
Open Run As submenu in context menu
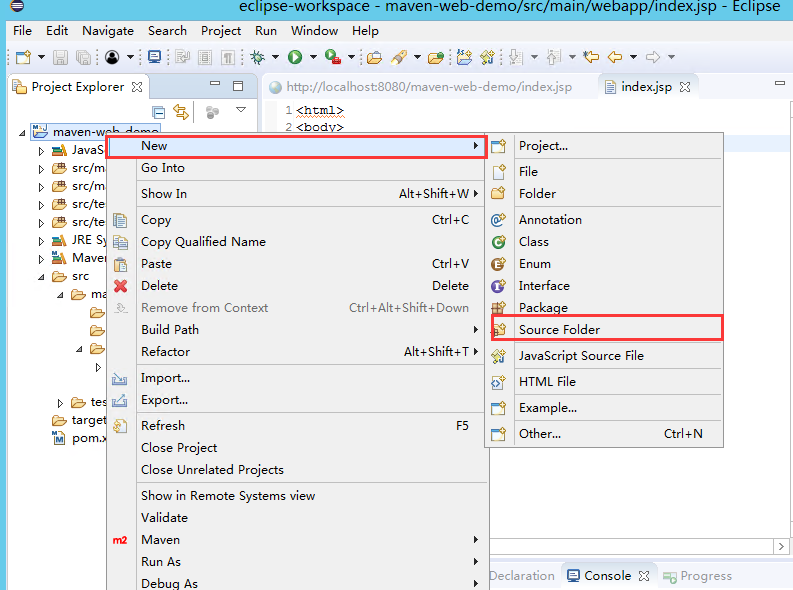[297, 562]
